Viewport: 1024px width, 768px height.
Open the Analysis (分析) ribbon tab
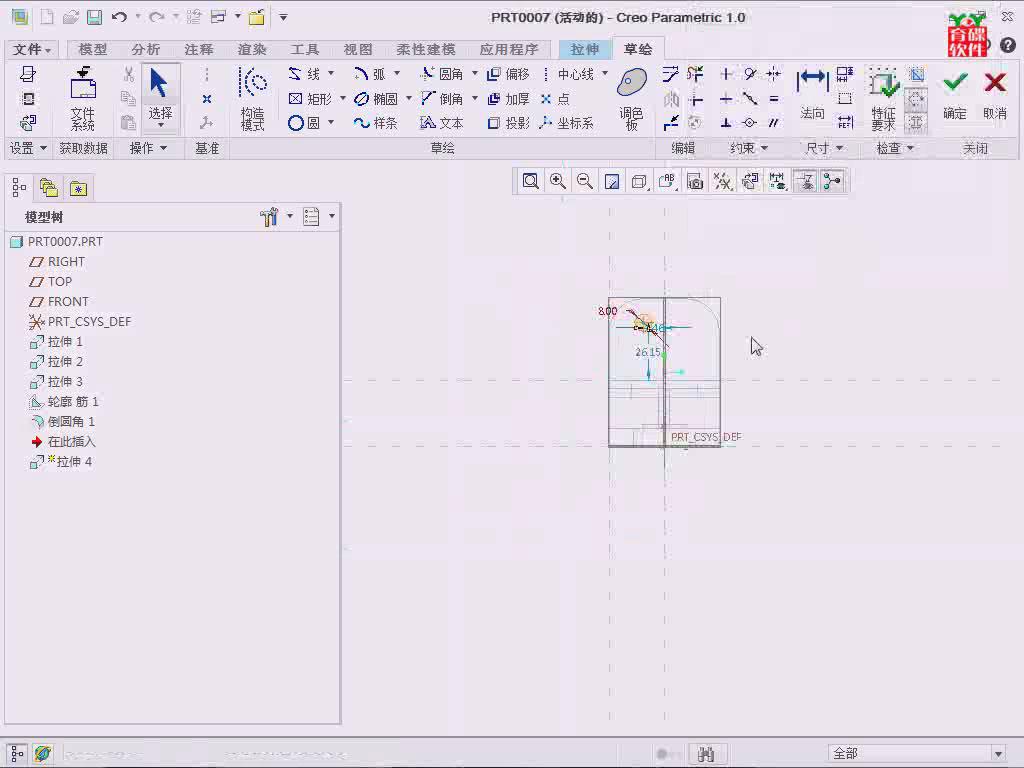coord(146,49)
